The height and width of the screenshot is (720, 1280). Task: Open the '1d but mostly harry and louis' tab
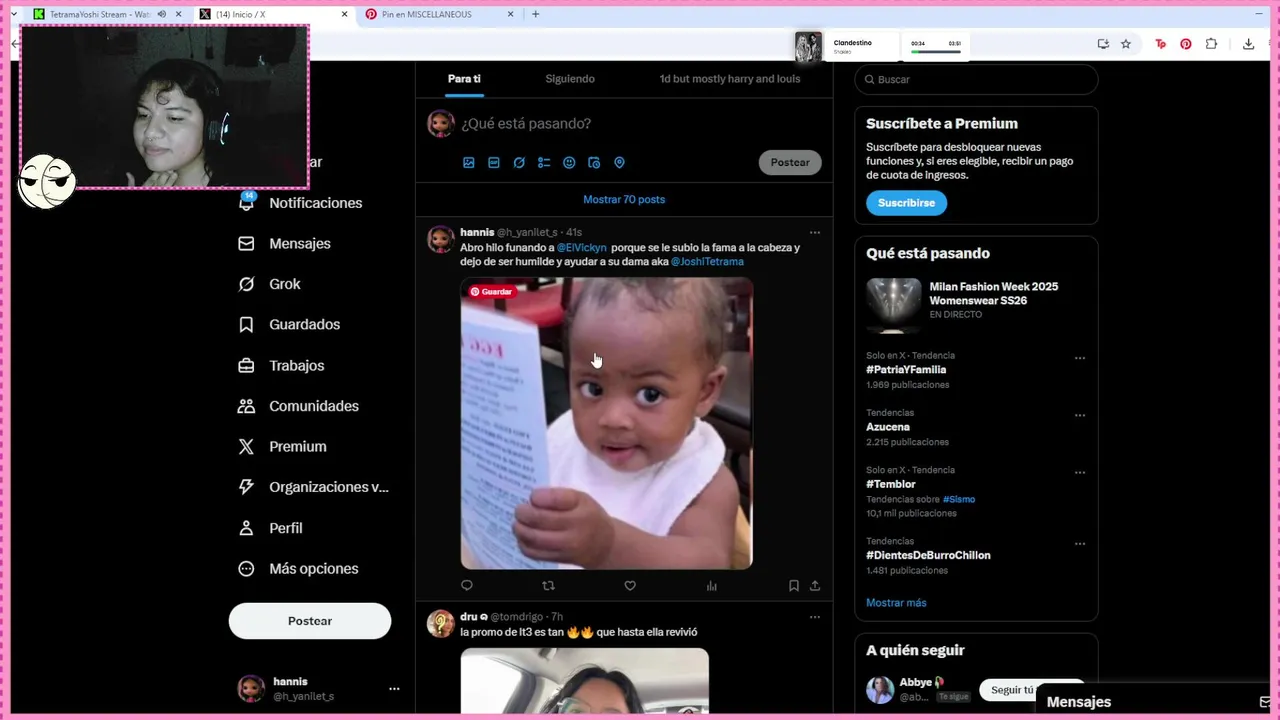730,79
